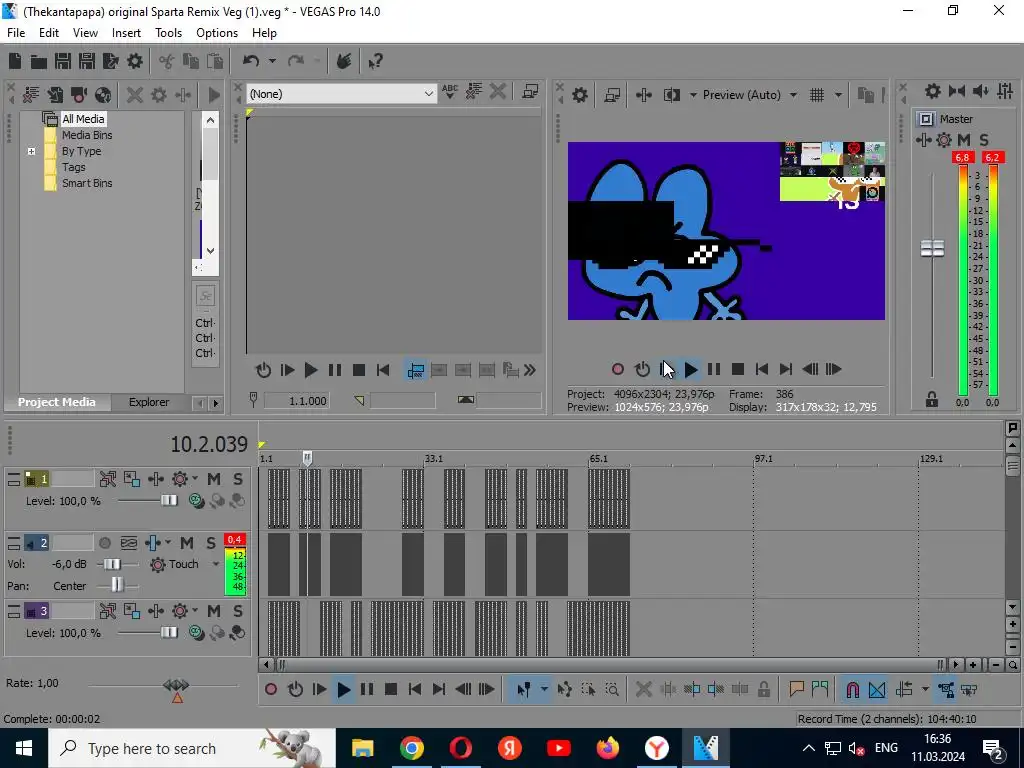This screenshot has width=1024, height=768.
Task: Mute video track 1
Action: [214, 479]
